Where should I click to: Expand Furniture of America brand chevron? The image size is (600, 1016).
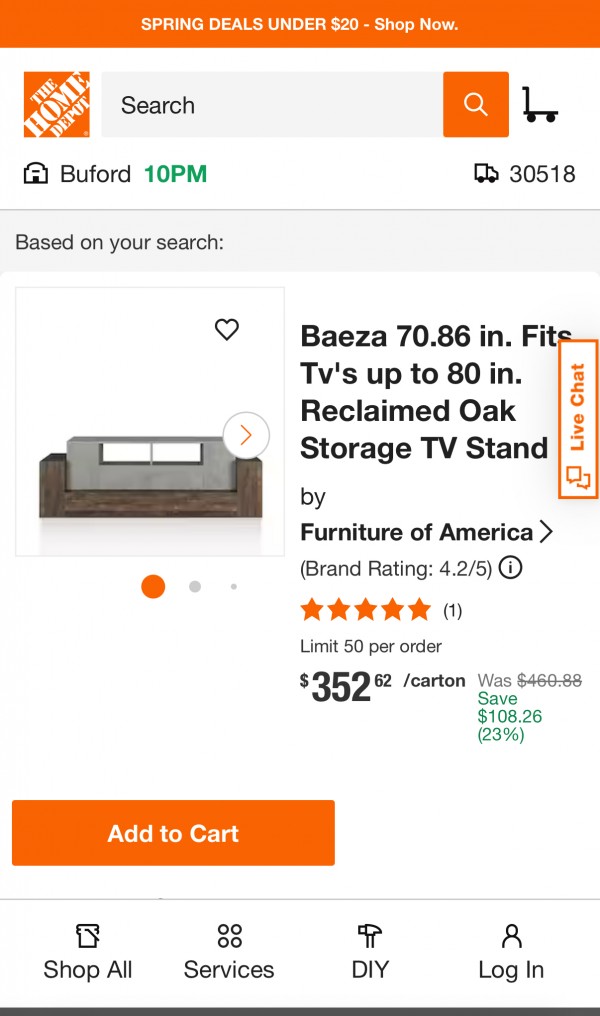(x=546, y=532)
